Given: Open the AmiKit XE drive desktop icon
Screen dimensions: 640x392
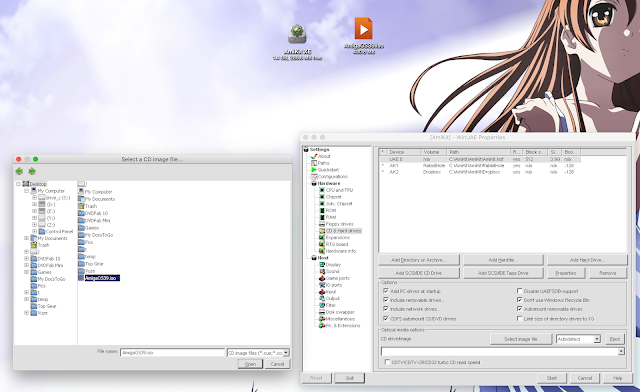Looking at the screenshot, I should pos(297,35).
